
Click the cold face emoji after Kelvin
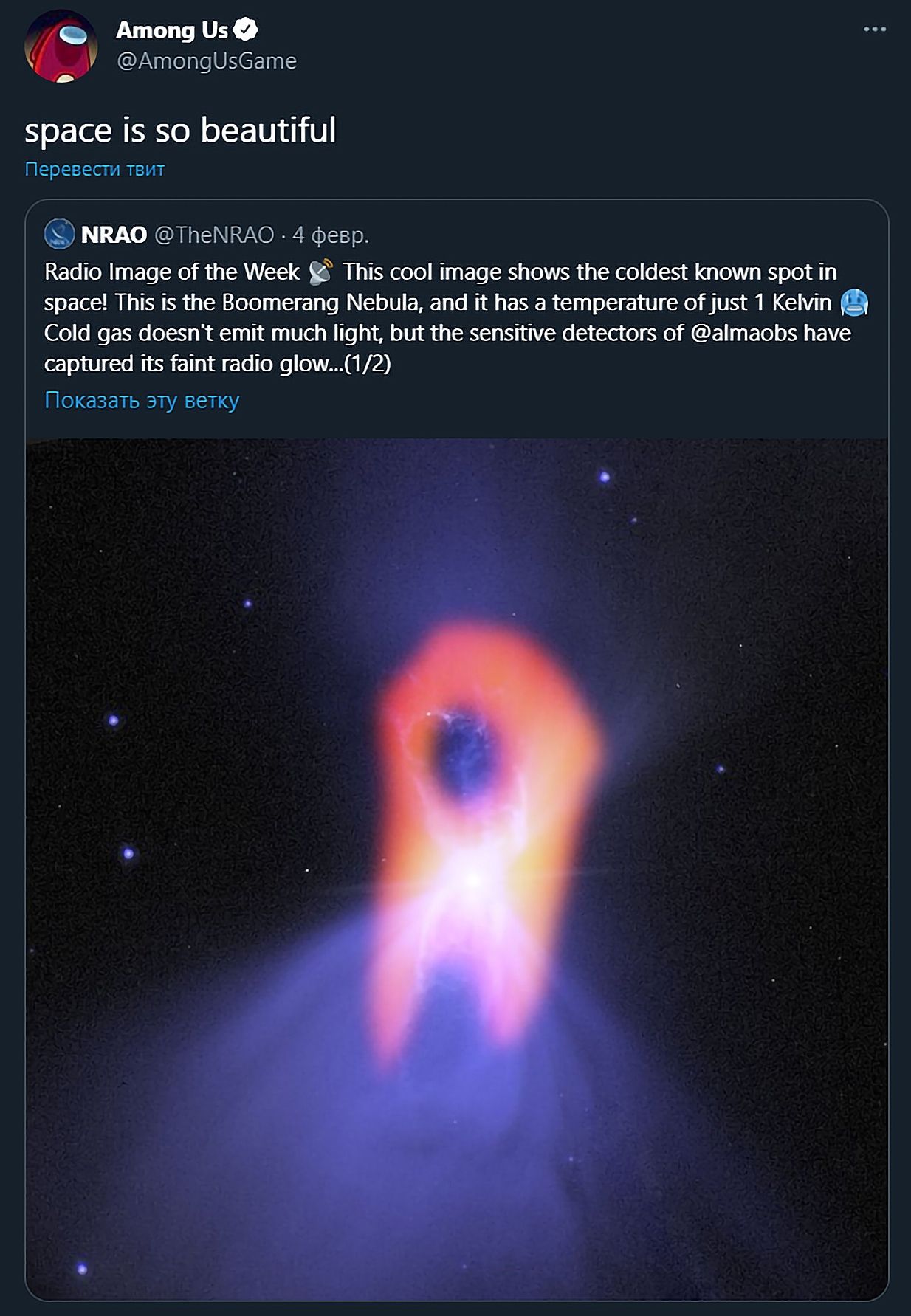coord(854,303)
